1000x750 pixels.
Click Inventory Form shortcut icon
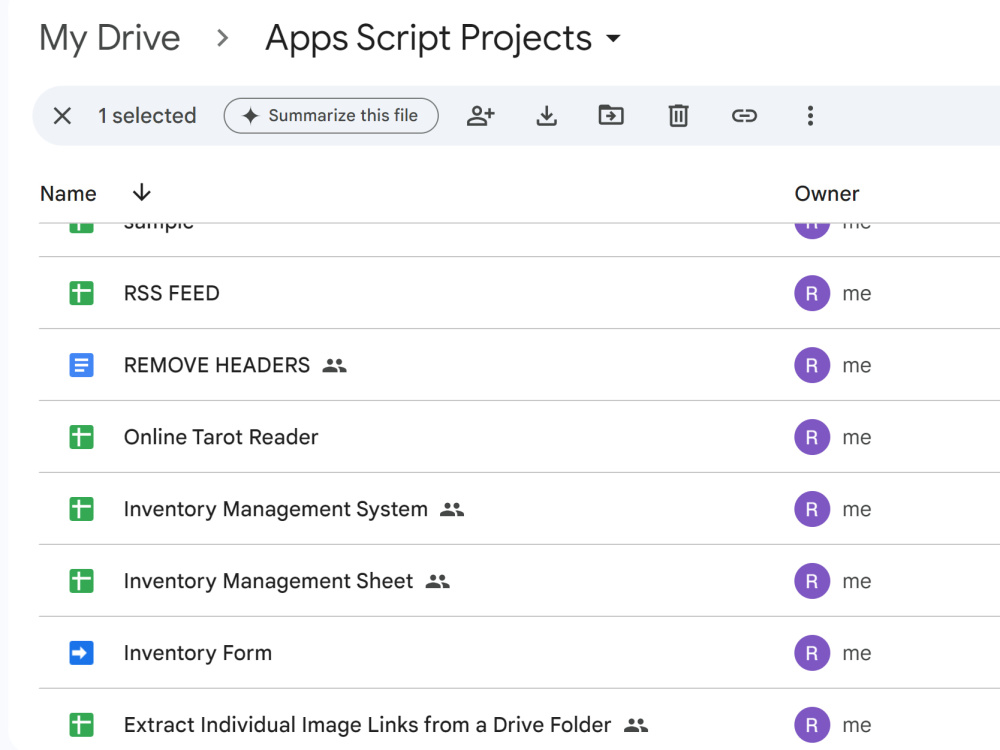(81, 653)
